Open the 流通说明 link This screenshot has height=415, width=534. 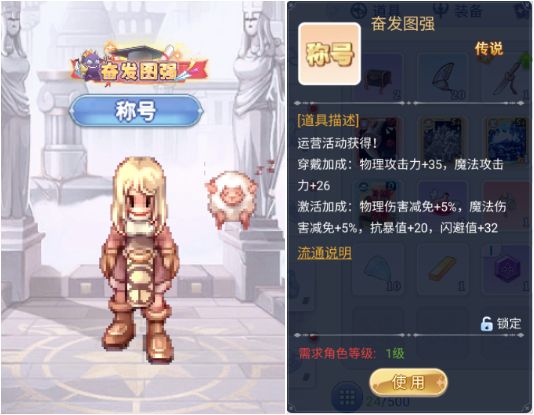point(324,253)
